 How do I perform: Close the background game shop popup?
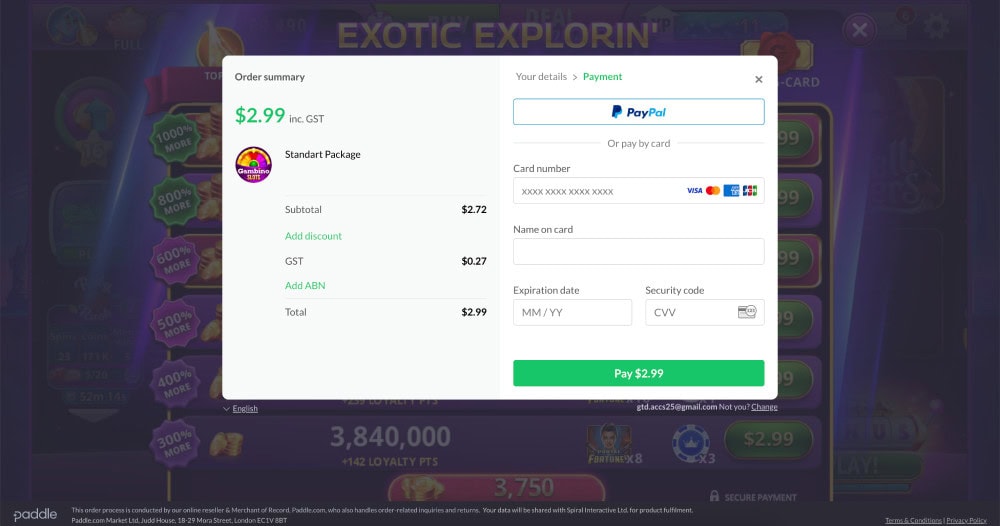859,30
